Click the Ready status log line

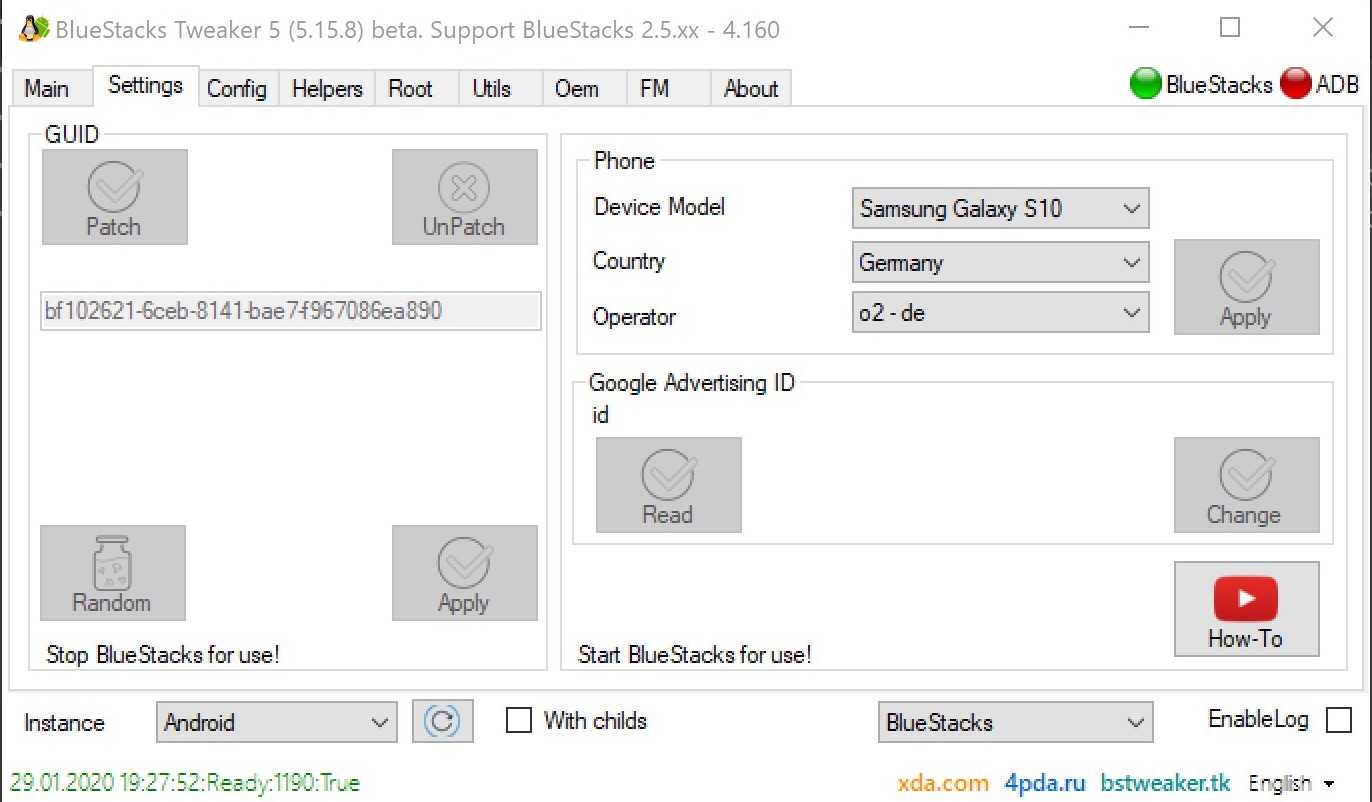185,782
